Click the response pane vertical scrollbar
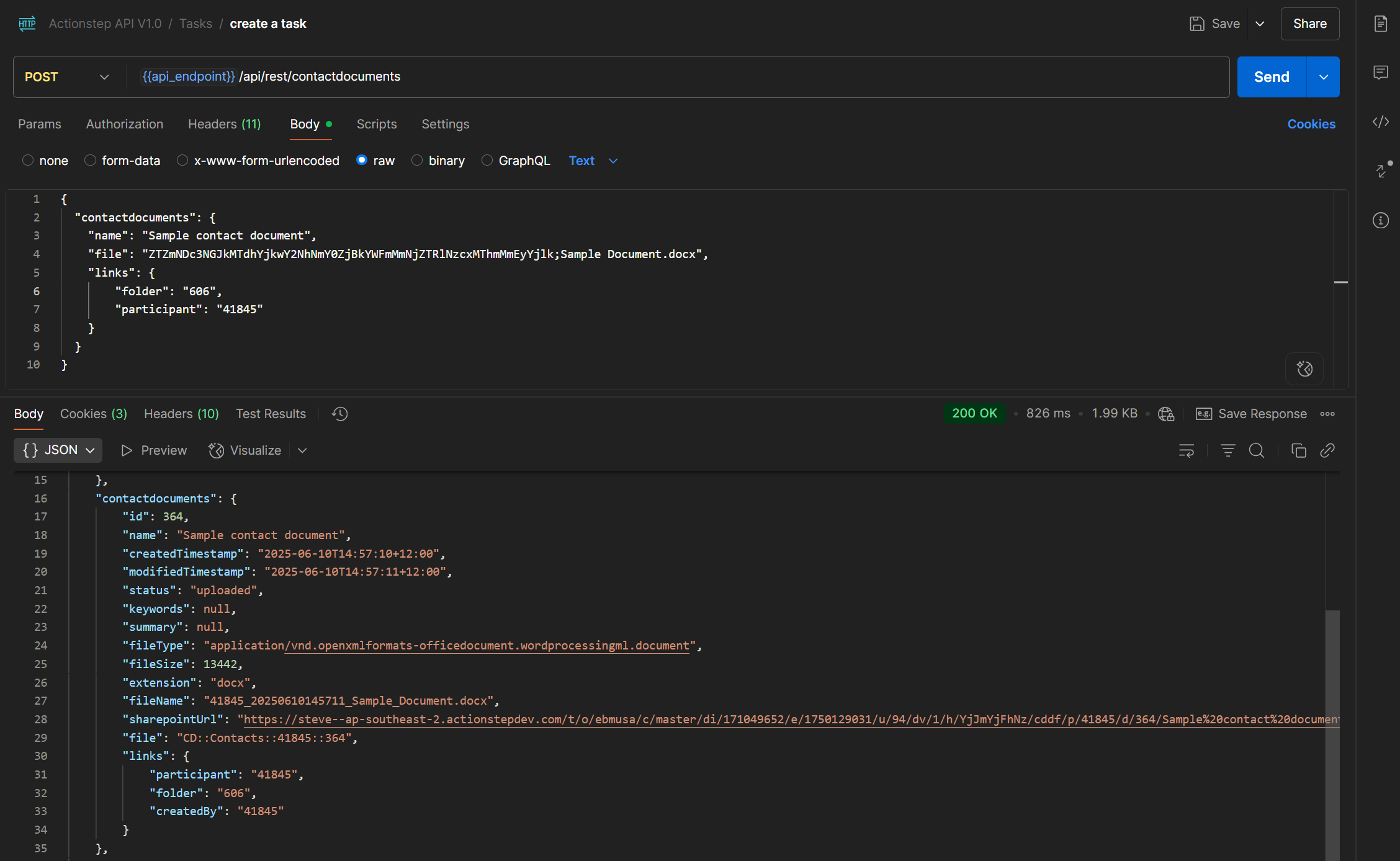 point(1332,735)
